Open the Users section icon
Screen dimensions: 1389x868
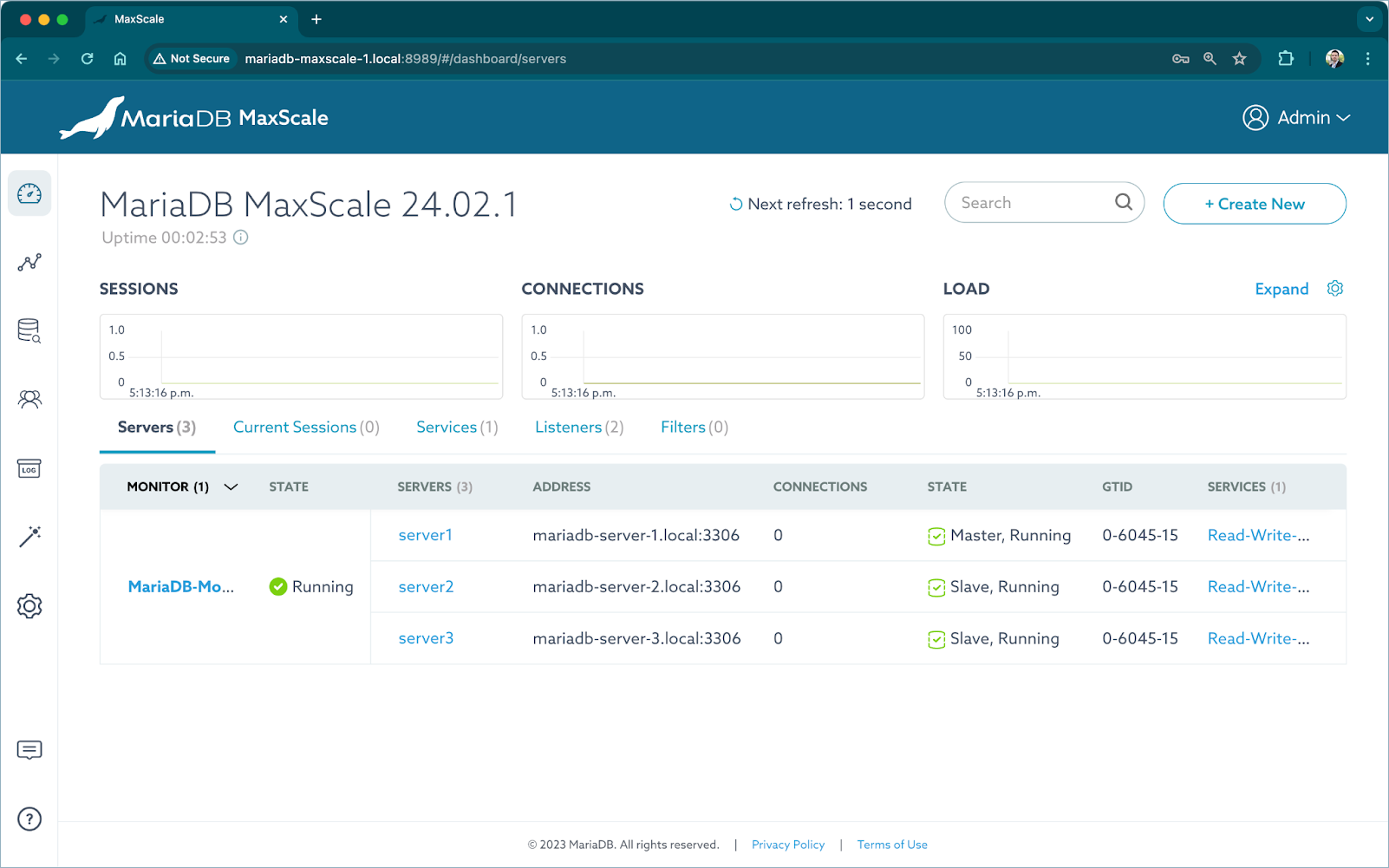(29, 399)
